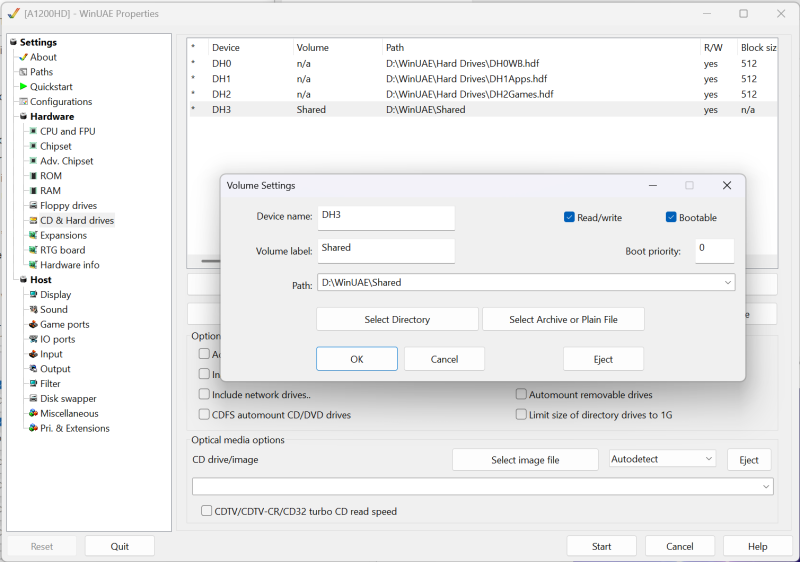Viewport: 800px width, 562px height.
Task: Enable CDFS automount CD/DVD drives
Action: tap(204, 415)
